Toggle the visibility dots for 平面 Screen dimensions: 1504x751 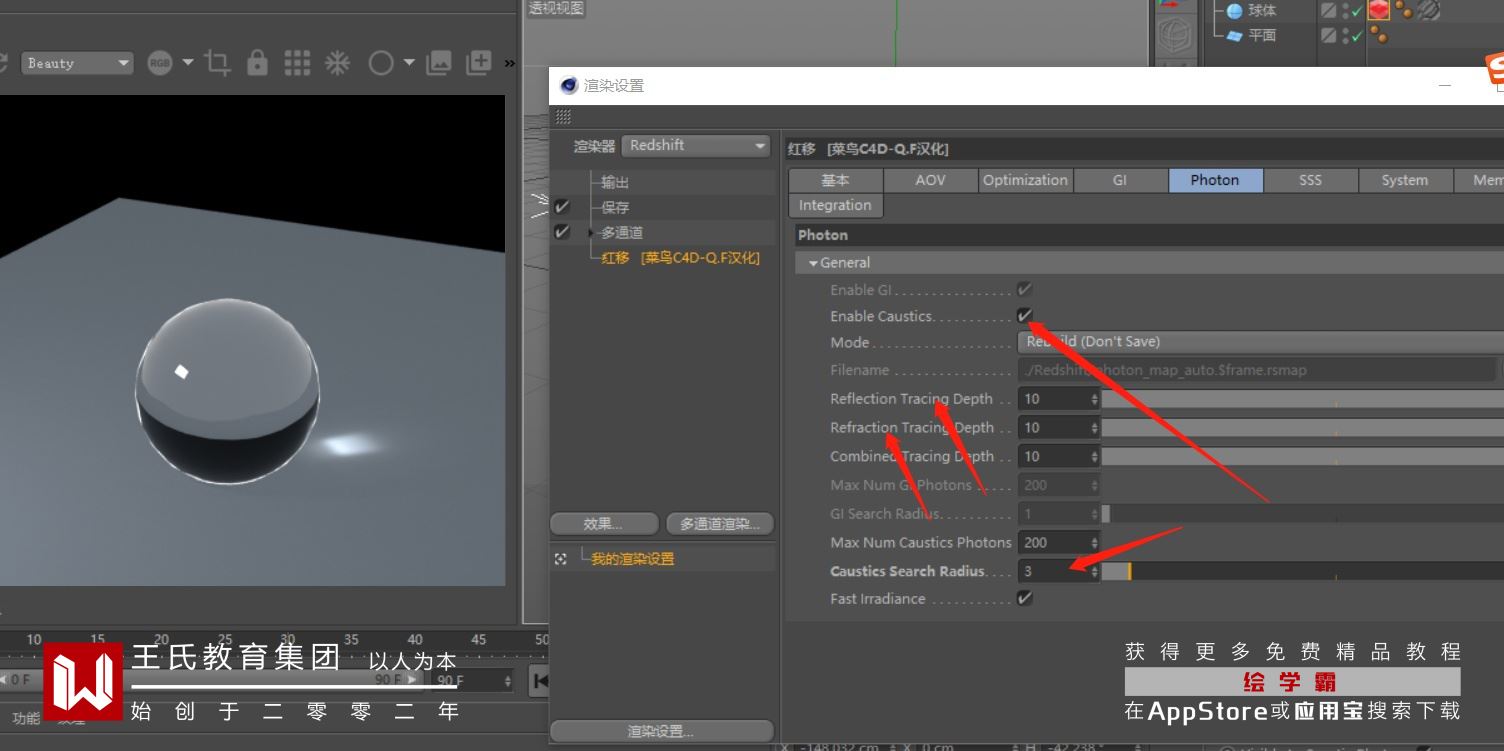1345,35
